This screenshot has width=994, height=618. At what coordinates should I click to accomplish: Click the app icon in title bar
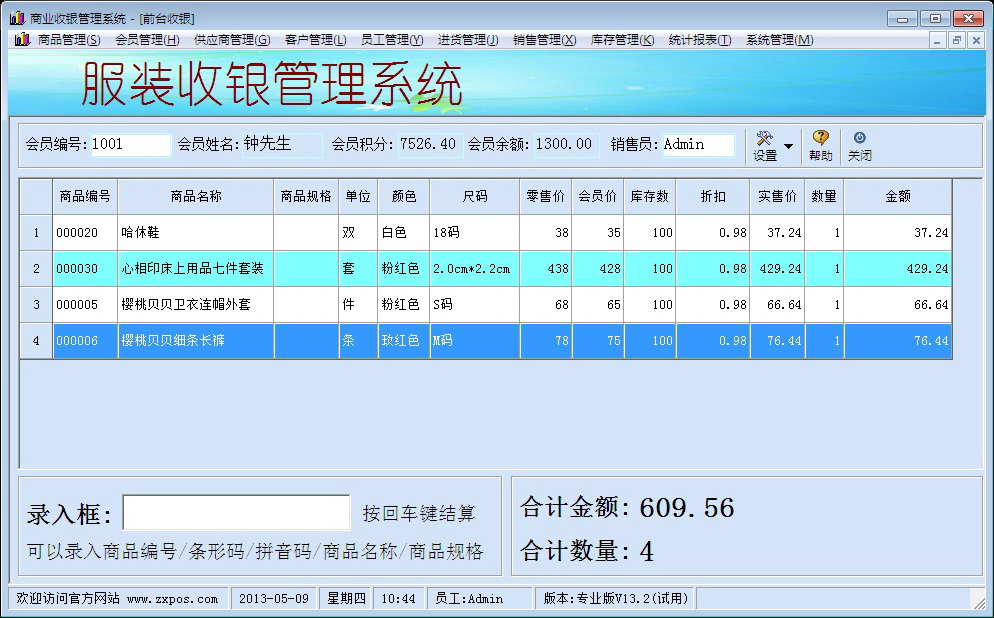(x=17, y=18)
